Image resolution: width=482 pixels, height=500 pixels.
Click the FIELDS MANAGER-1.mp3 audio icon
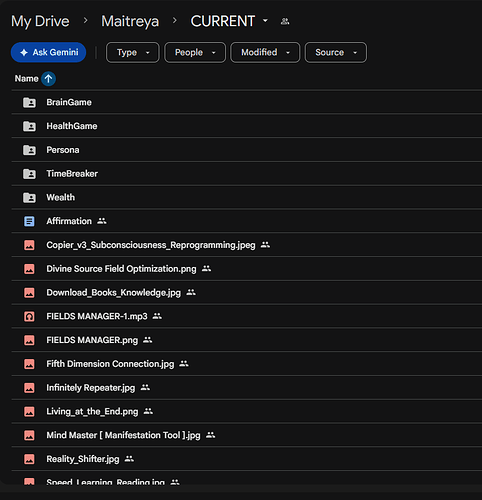[29, 316]
